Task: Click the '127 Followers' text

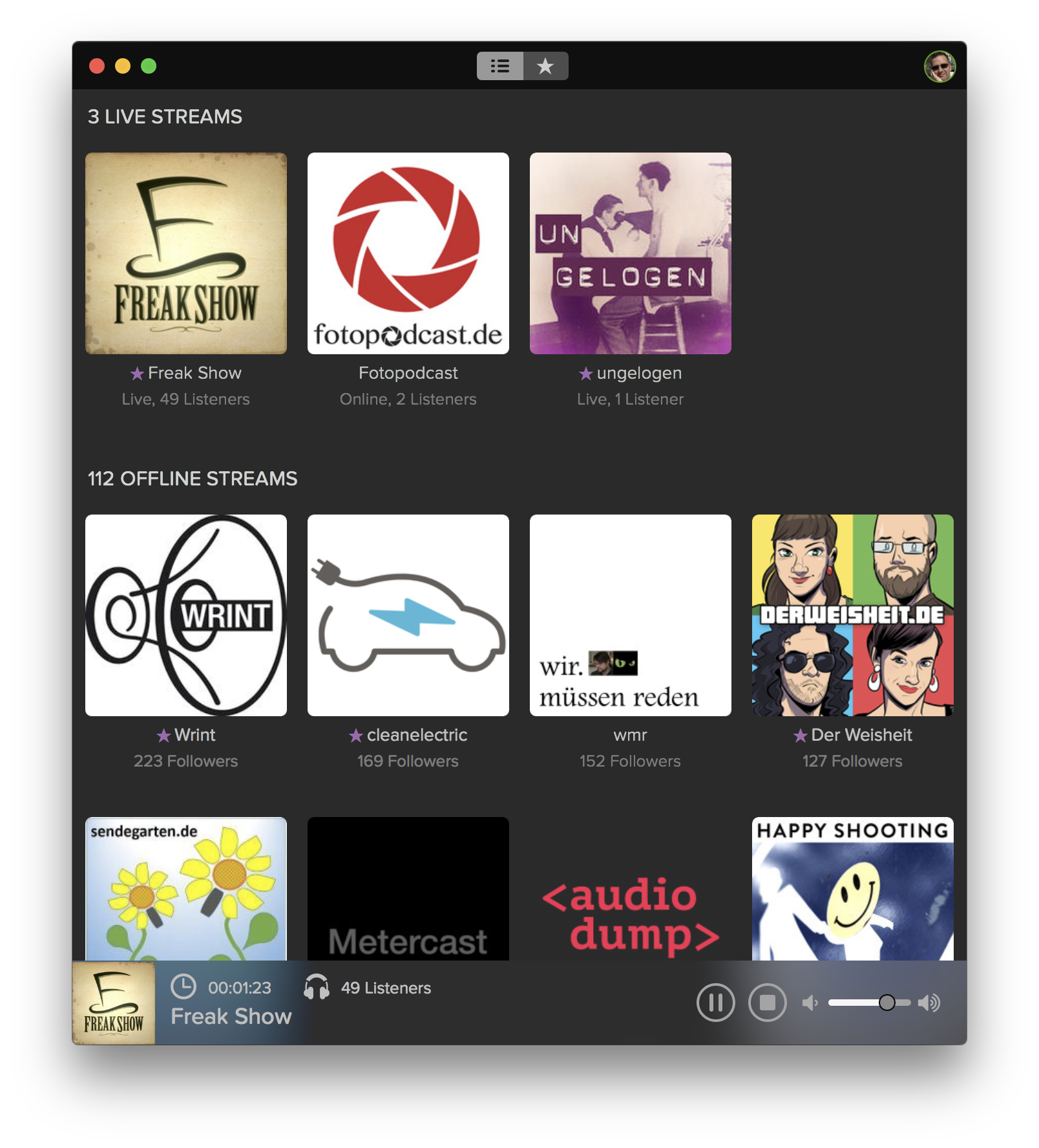Action: point(853,761)
